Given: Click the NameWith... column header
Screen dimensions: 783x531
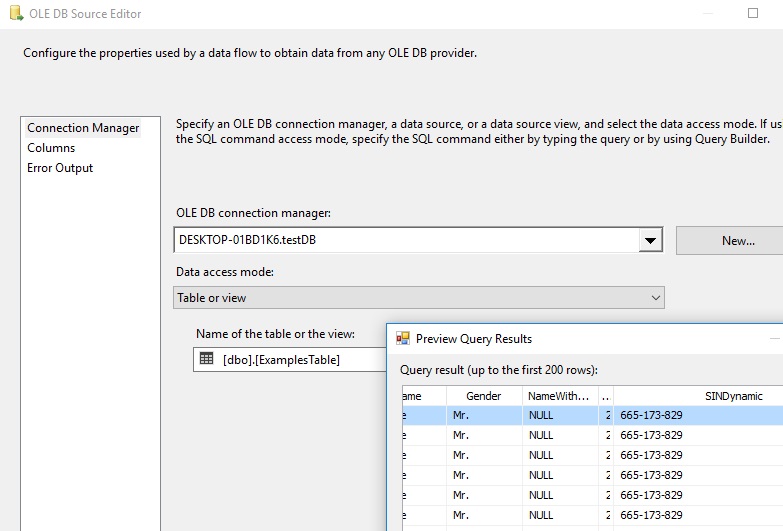Looking at the screenshot, I should click(x=560, y=396).
